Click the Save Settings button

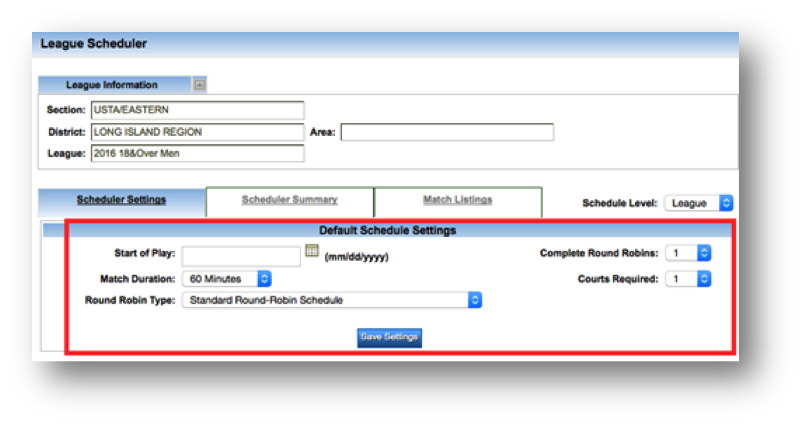pos(390,337)
